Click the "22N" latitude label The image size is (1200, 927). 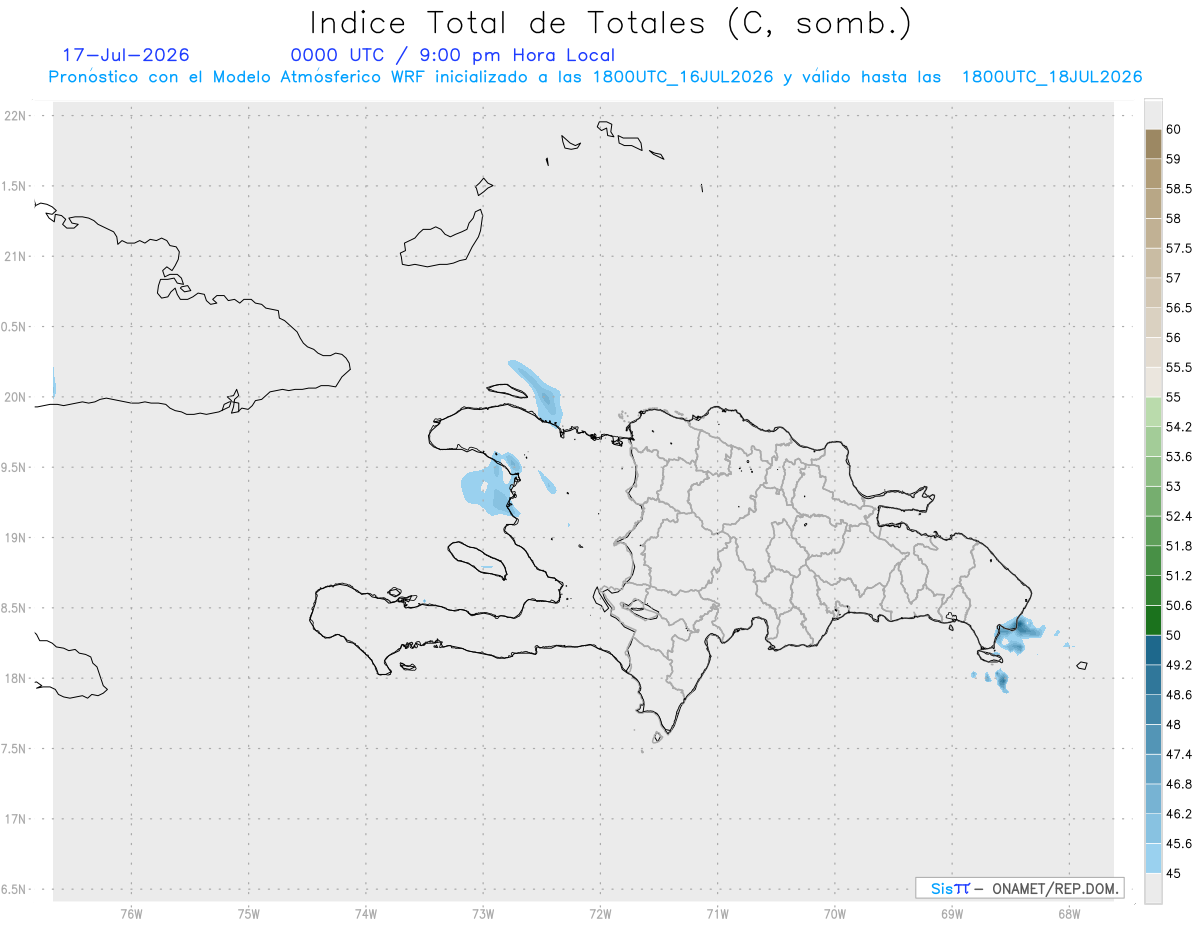point(17,115)
